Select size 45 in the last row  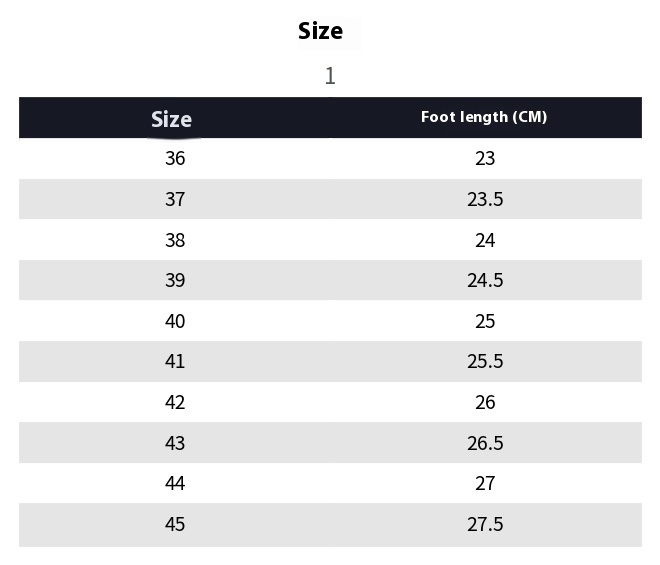[x=175, y=524]
